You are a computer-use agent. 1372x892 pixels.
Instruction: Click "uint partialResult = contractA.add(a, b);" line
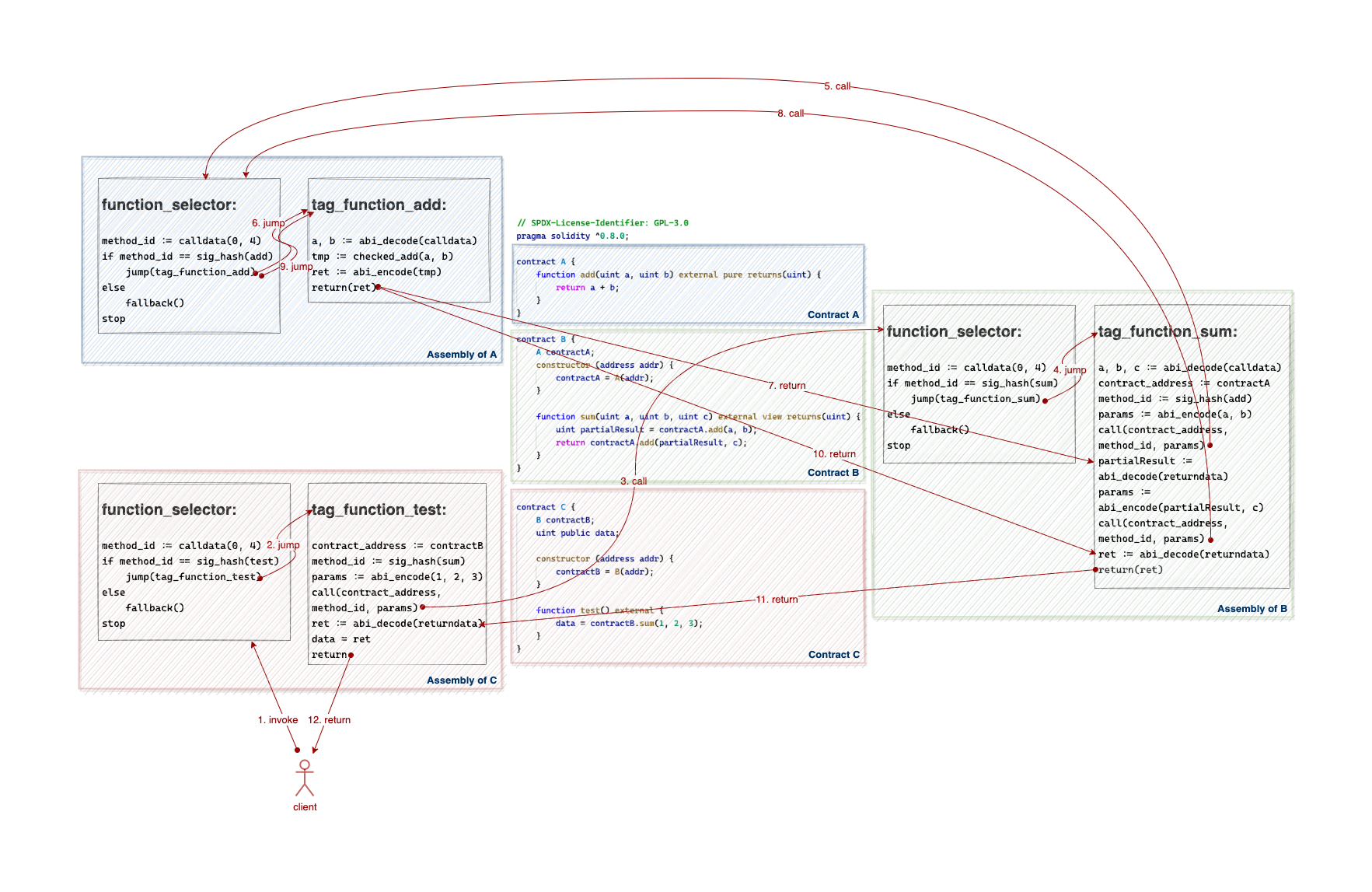coord(656,430)
